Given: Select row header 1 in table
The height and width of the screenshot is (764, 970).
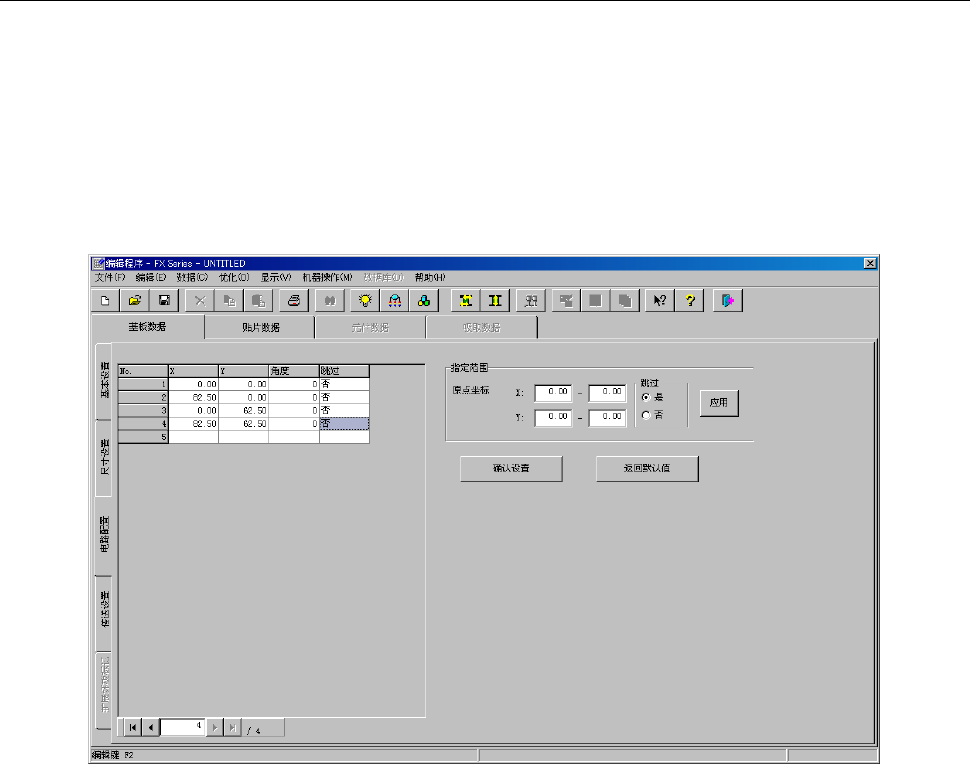Looking at the screenshot, I should coord(143,384).
